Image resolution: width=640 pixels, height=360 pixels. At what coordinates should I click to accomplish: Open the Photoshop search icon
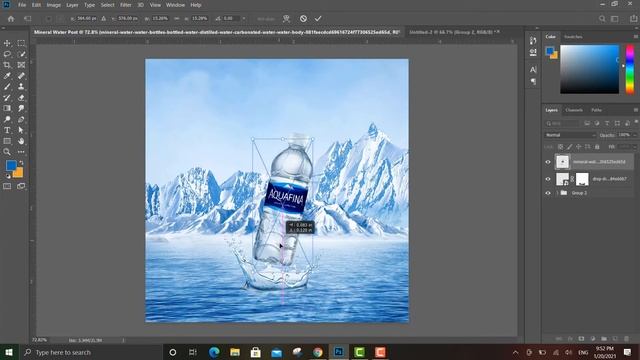(602, 18)
